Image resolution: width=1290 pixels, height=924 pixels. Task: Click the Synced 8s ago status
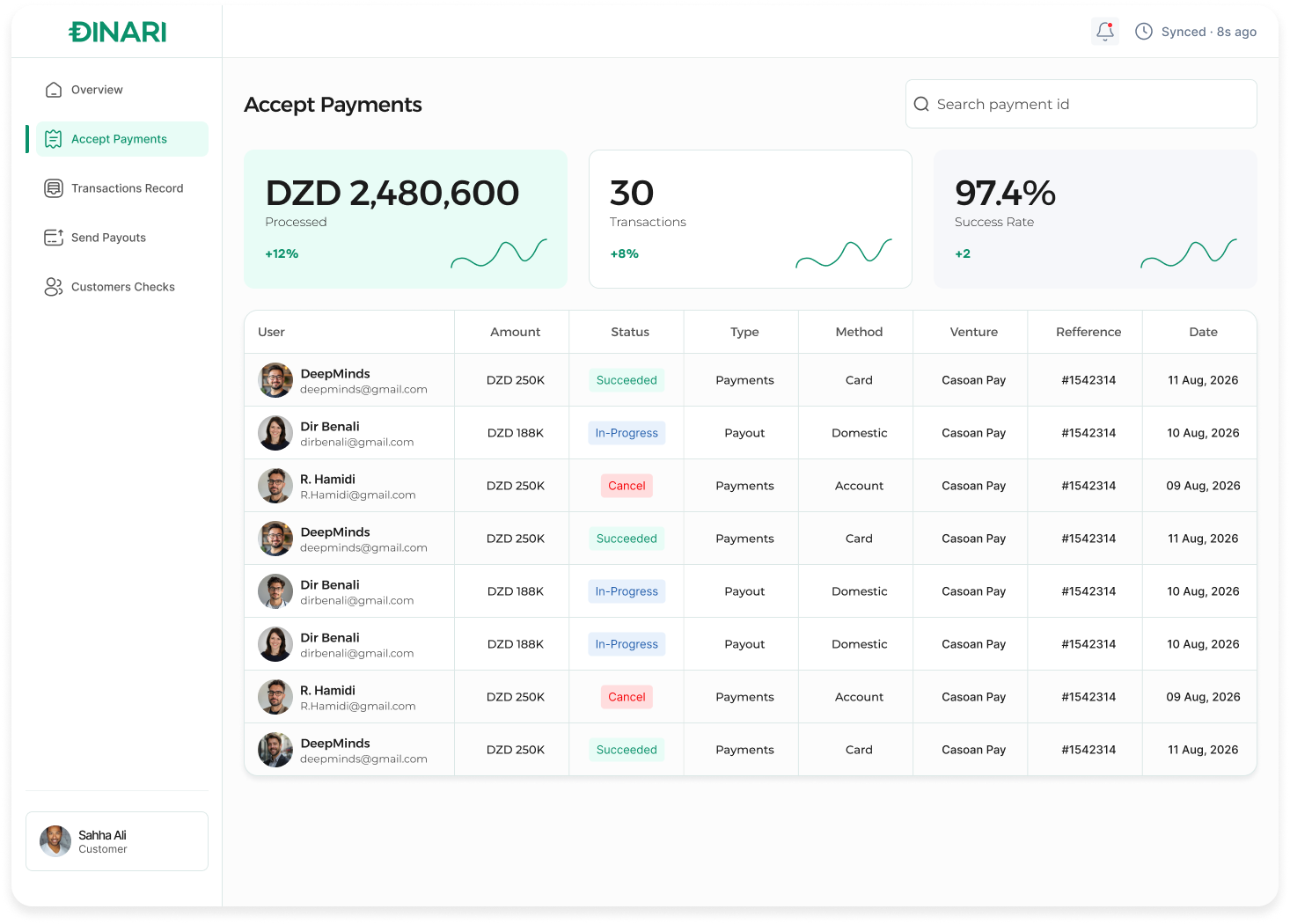point(1208,32)
